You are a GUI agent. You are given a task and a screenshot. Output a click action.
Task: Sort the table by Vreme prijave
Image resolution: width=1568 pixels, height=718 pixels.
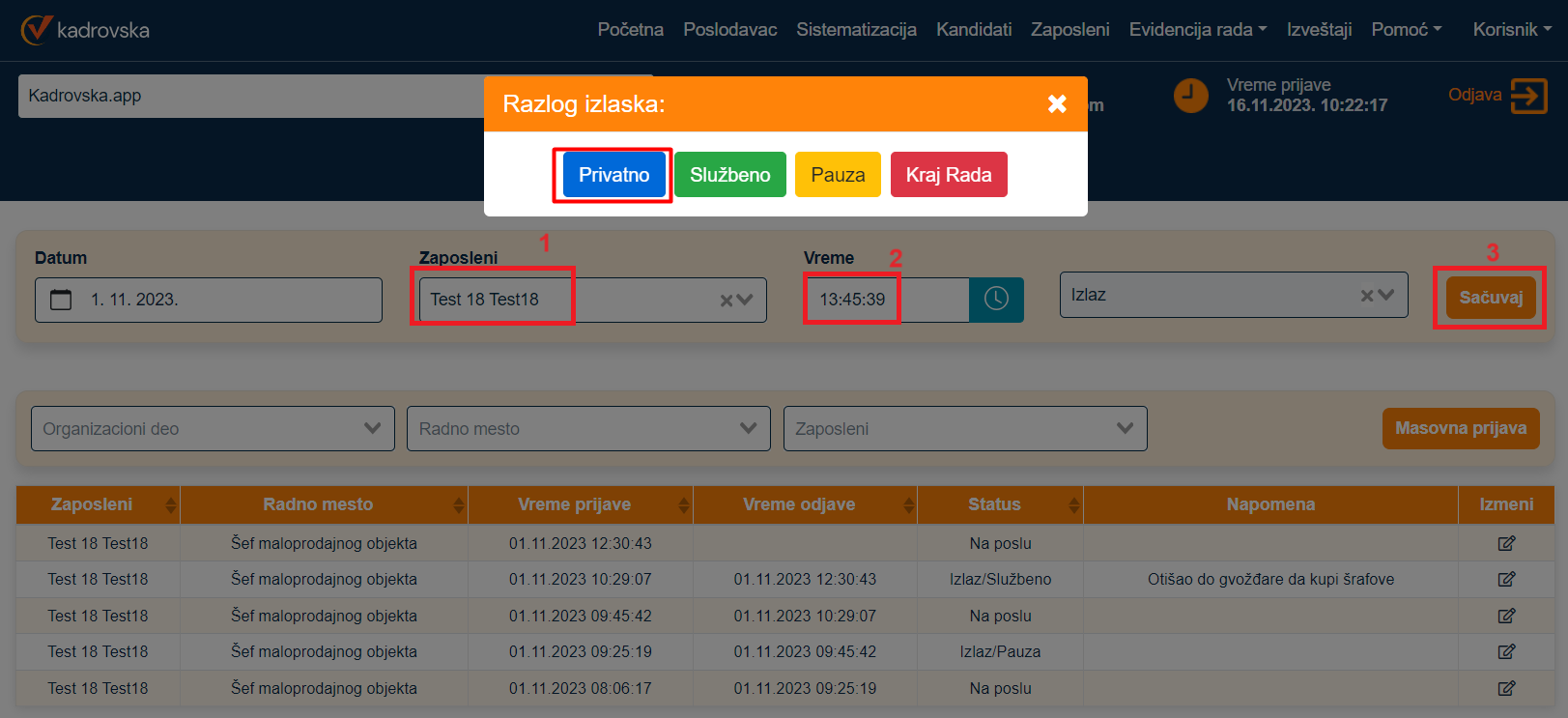point(683,504)
